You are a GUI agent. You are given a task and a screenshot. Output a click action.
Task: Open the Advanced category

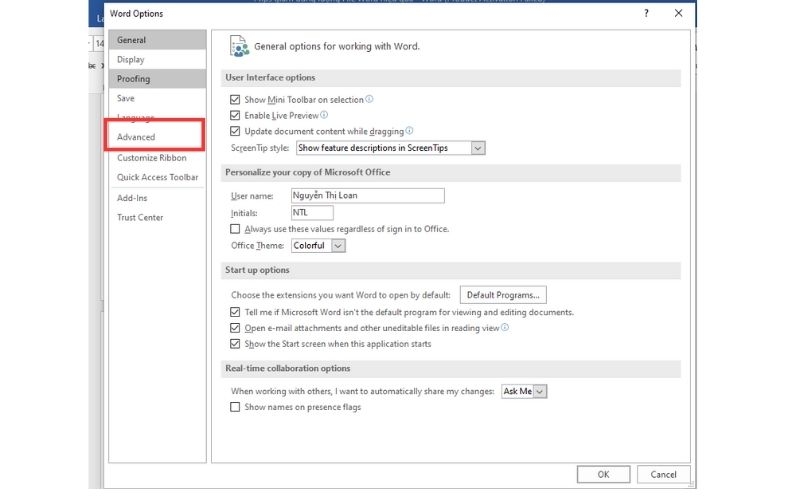tap(157, 137)
